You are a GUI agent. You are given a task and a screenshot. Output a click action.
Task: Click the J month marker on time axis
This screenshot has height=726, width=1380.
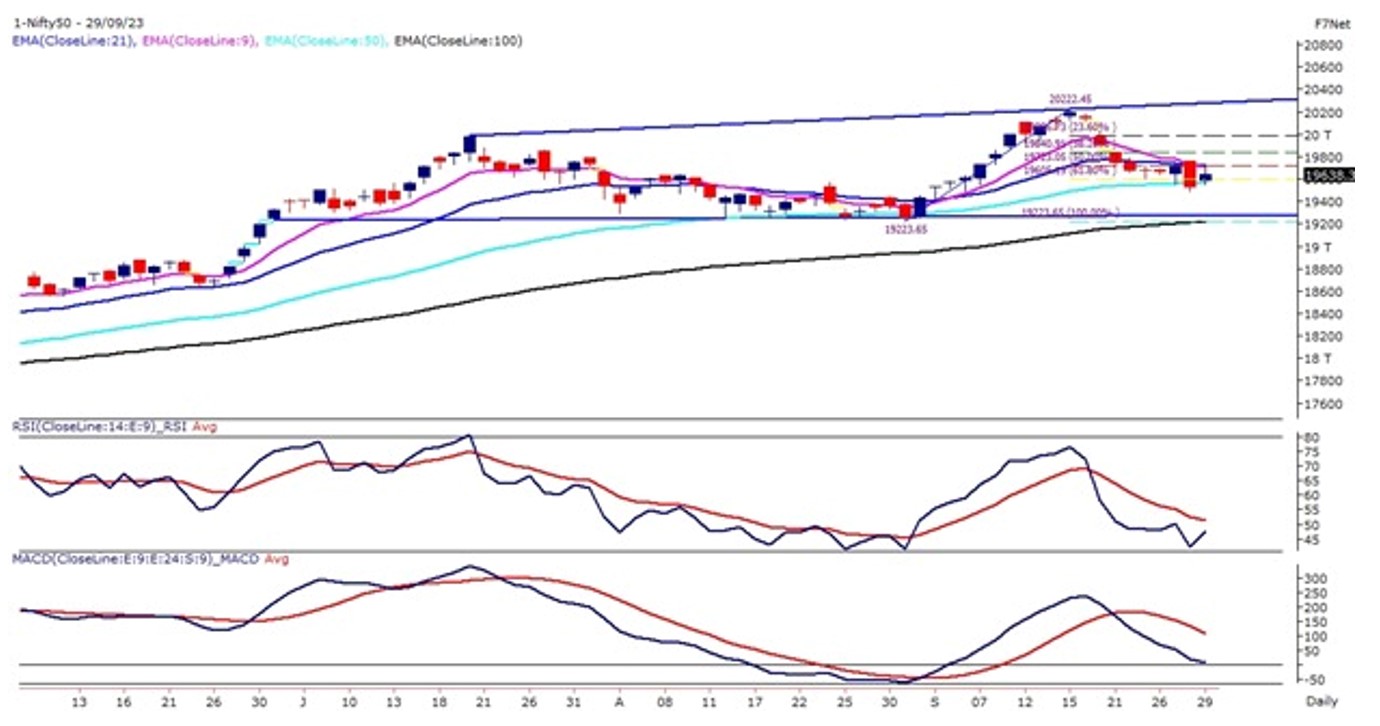tap(301, 700)
